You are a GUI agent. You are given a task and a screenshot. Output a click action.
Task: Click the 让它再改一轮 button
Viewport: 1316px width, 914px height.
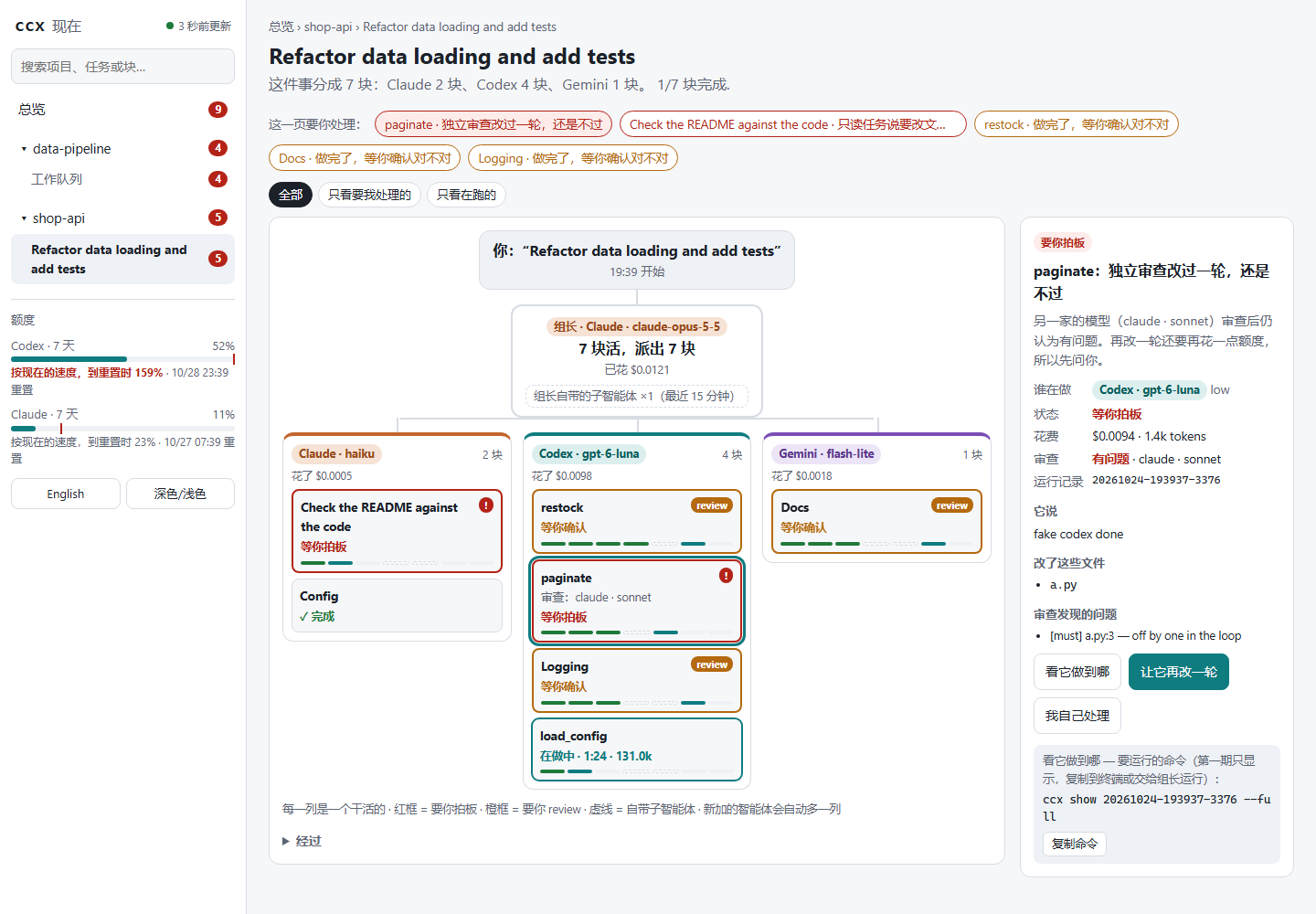pos(1178,672)
